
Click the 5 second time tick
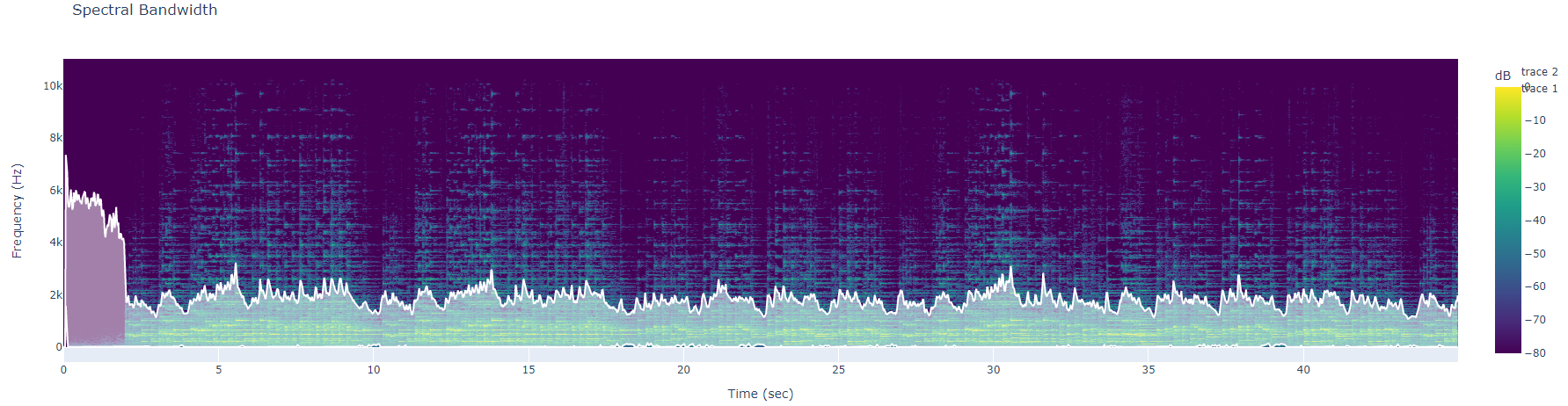click(219, 370)
